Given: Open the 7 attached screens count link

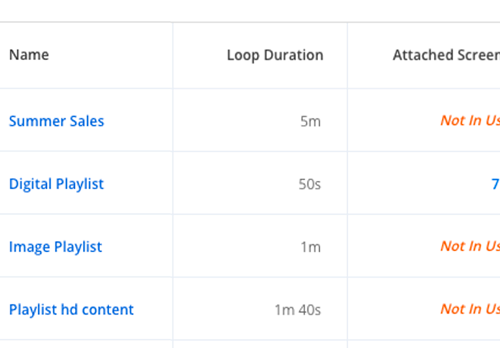Looking at the screenshot, I should pos(495,184).
